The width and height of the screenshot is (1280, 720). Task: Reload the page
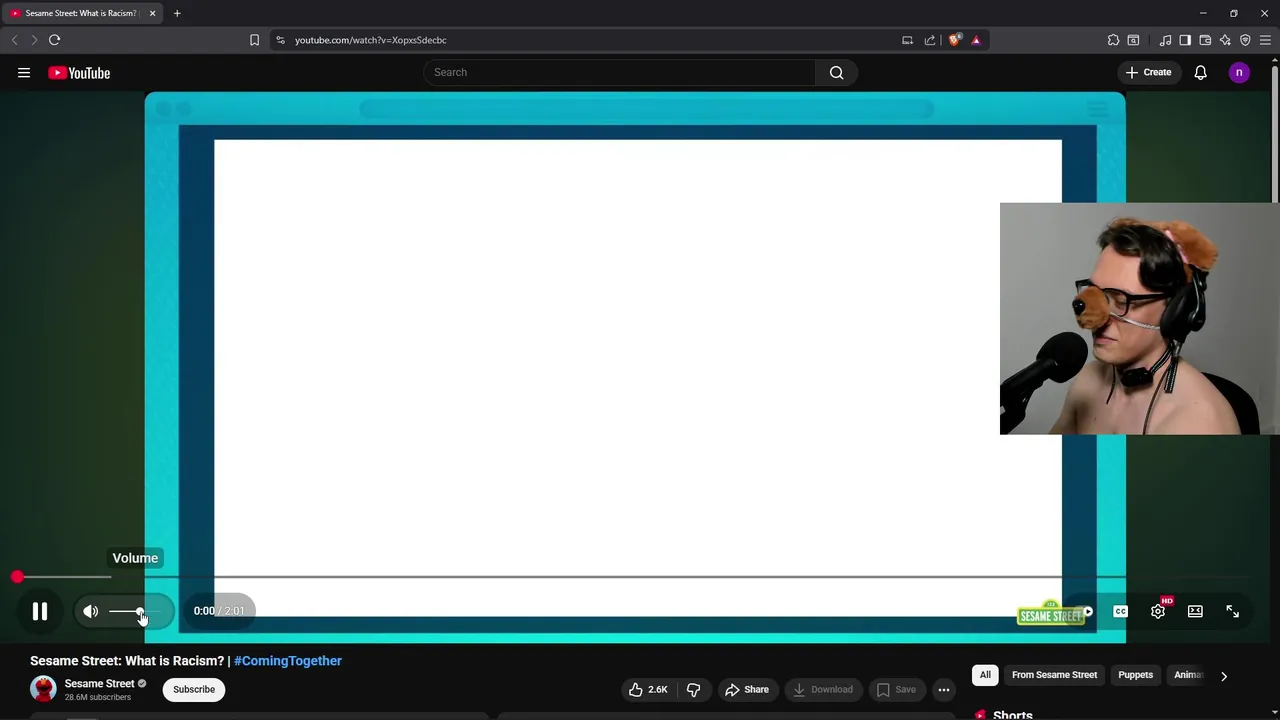[x=54, y=40]
